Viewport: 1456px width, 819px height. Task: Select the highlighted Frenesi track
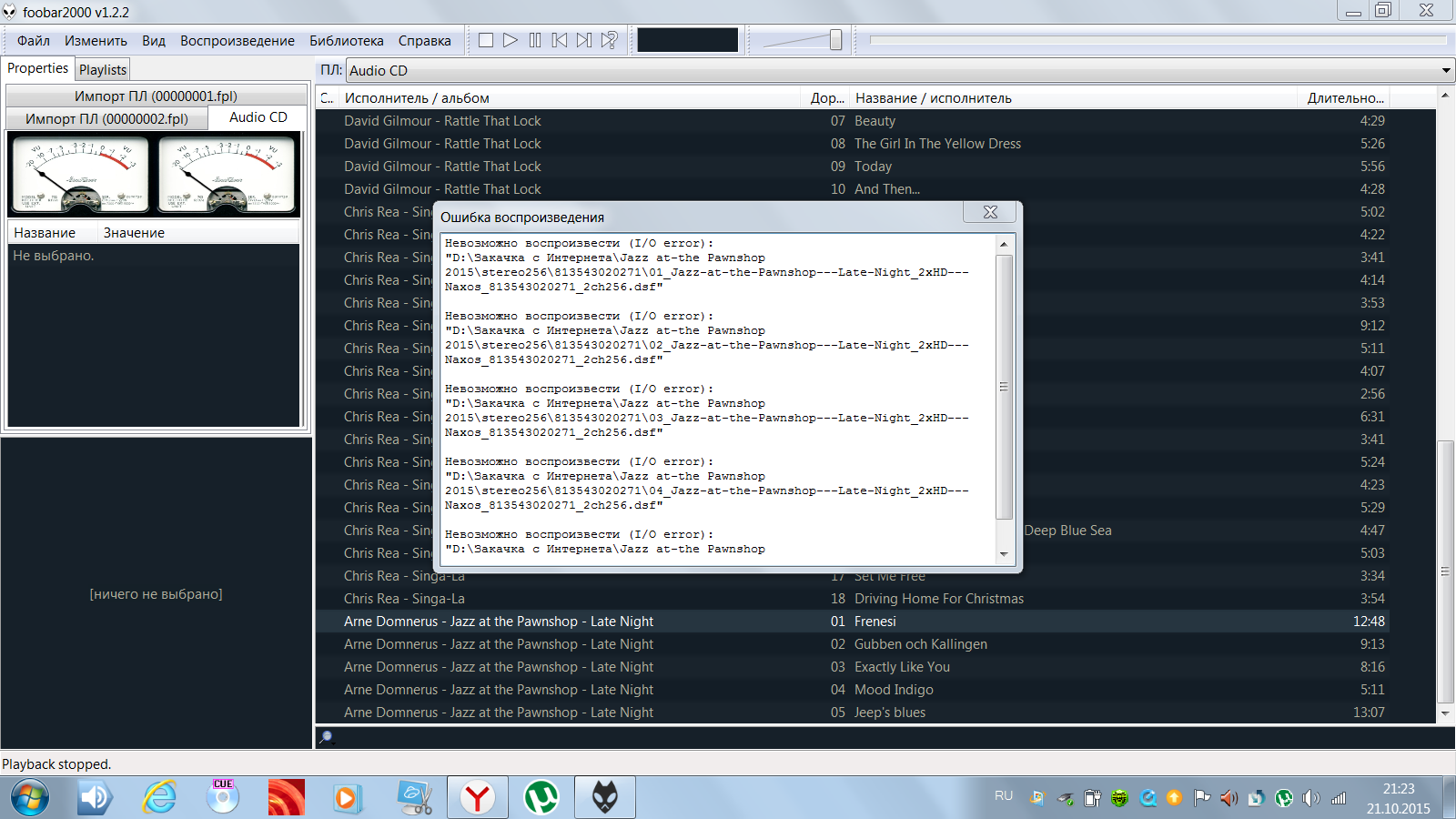click(851, 622)
